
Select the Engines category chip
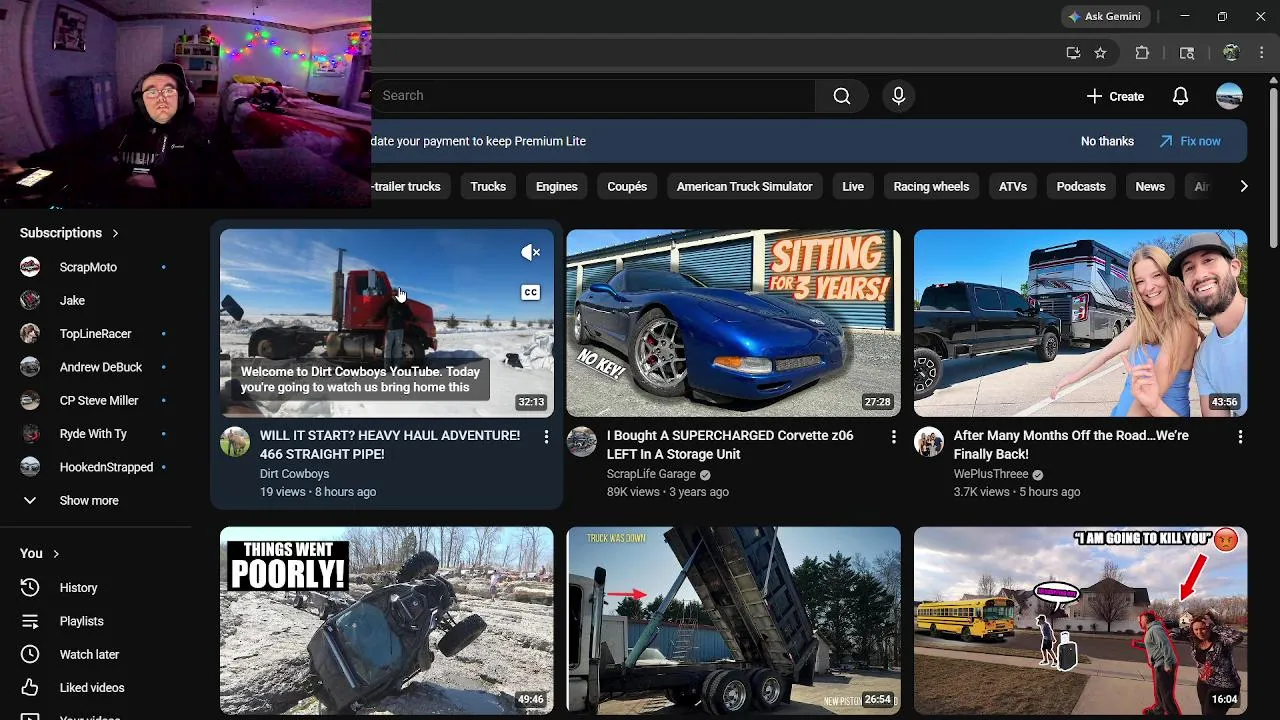(x=557, y=186)
